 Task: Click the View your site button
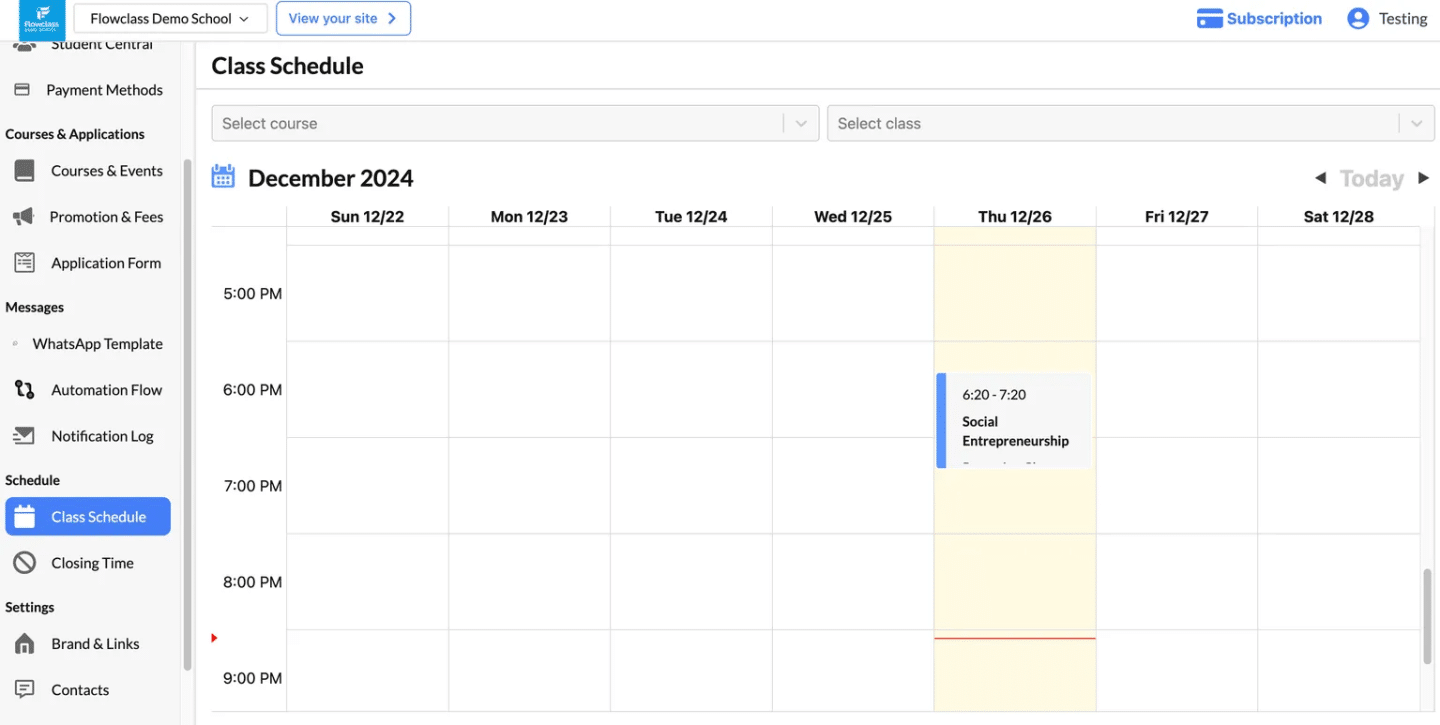343,18
